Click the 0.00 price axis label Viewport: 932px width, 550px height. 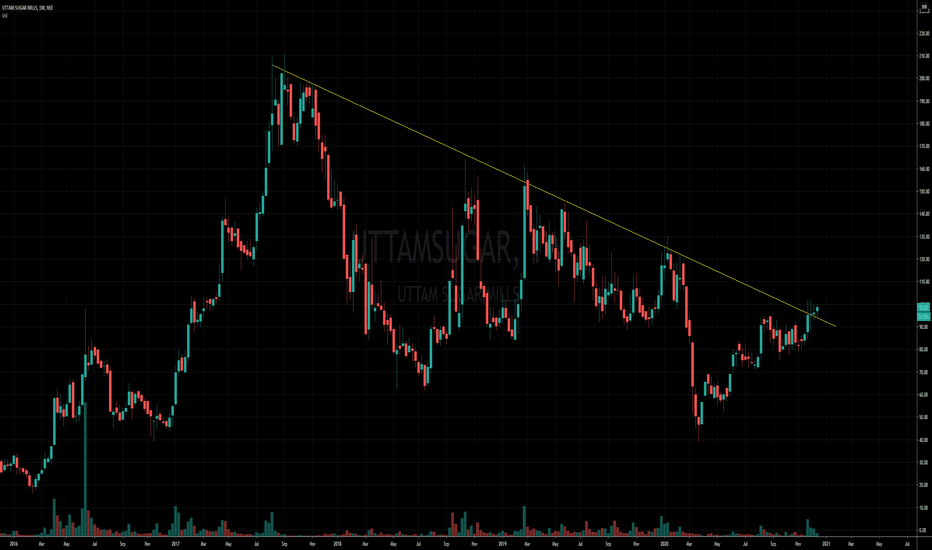coord(924,530)
